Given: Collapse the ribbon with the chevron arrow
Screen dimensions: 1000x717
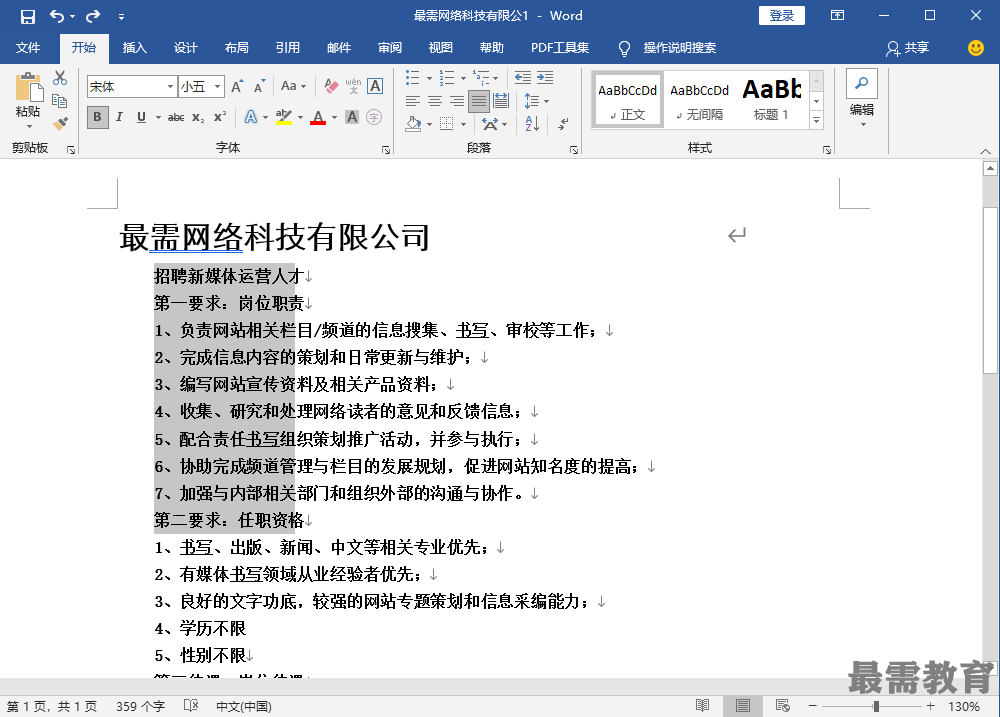Looking at the screenshot, I should 985,151.
